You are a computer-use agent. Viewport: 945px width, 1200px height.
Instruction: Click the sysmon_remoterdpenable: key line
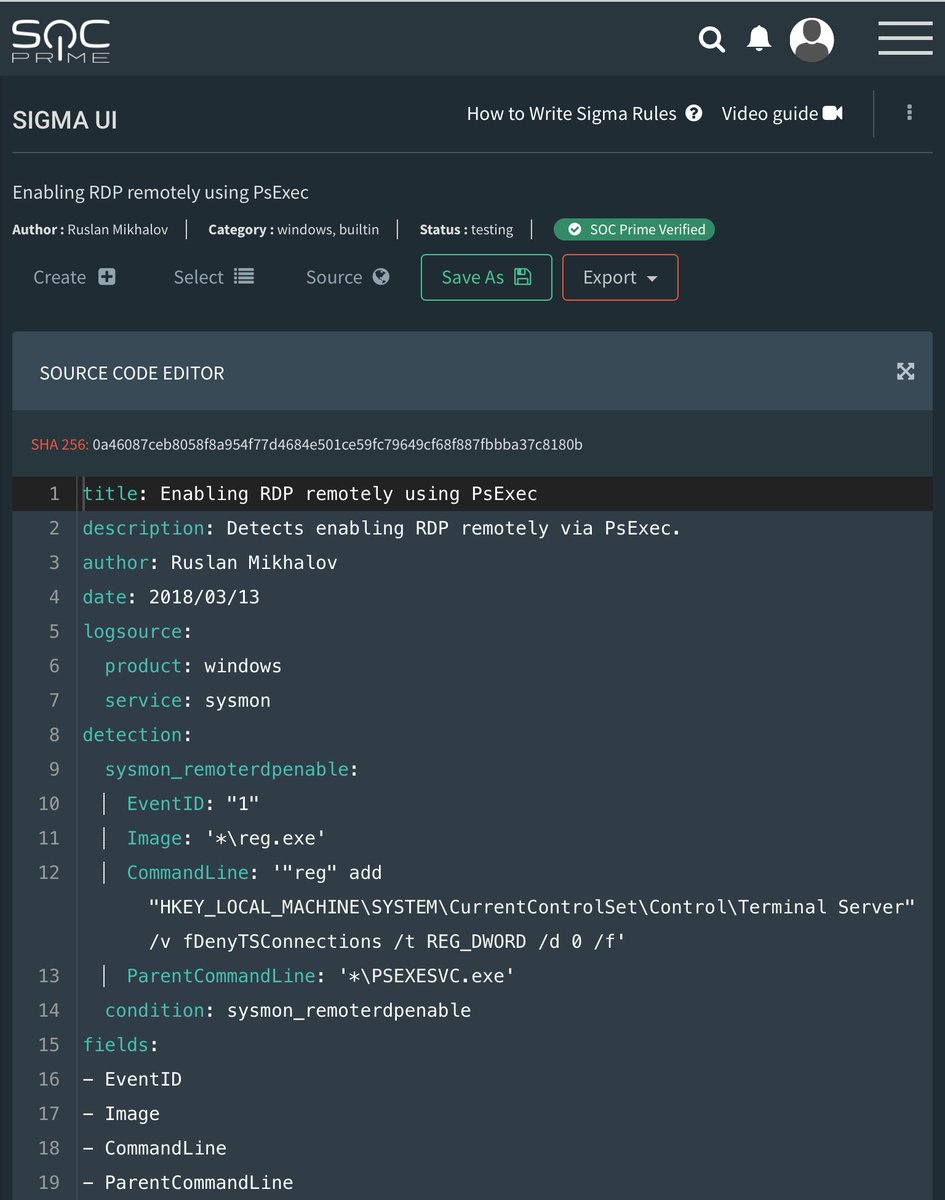click(x=232, y=770)
